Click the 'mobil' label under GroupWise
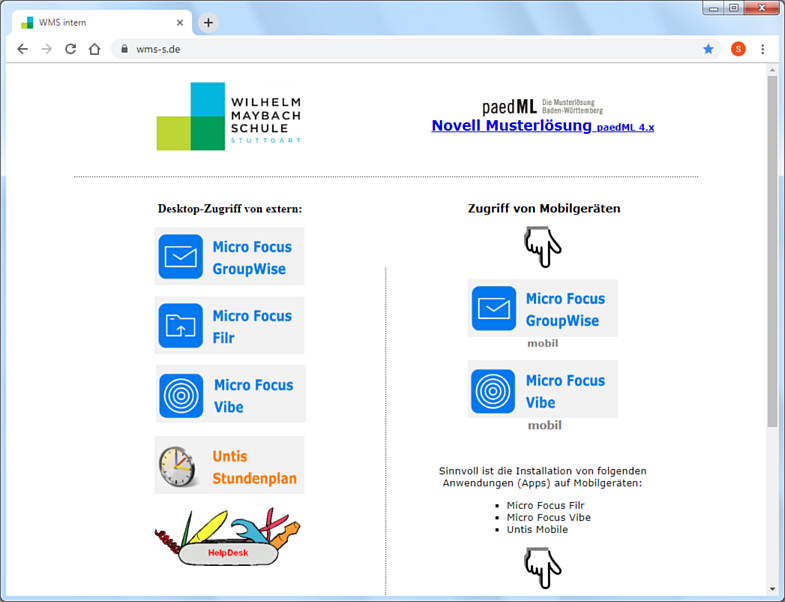 (x=543, y=343)
